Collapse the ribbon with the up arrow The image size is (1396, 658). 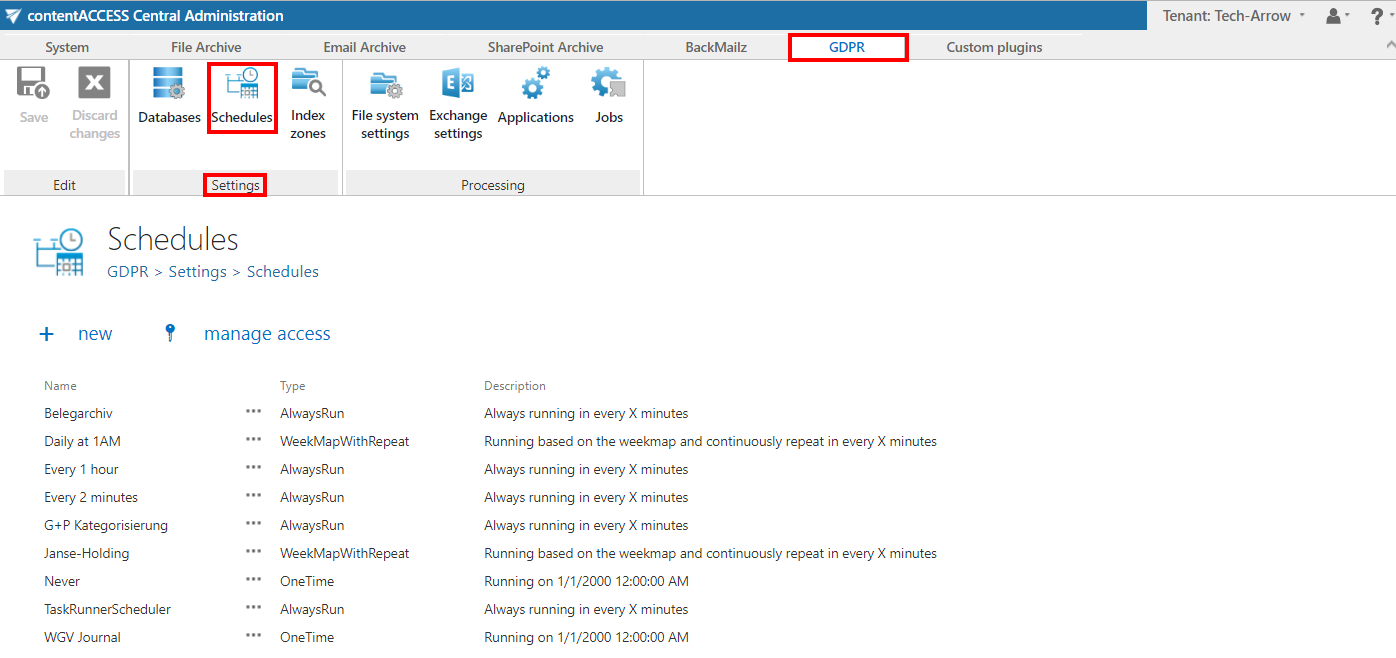pos(1389,46)
